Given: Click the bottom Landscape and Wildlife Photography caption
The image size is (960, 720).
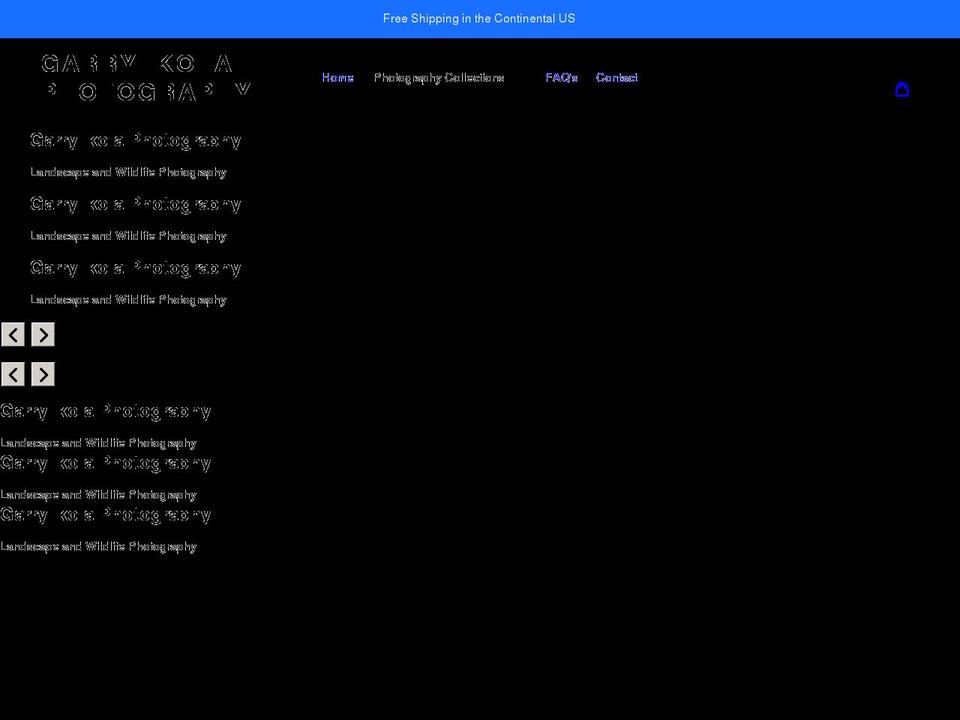Looking at the screenshot, I should [x=98, y=546].
